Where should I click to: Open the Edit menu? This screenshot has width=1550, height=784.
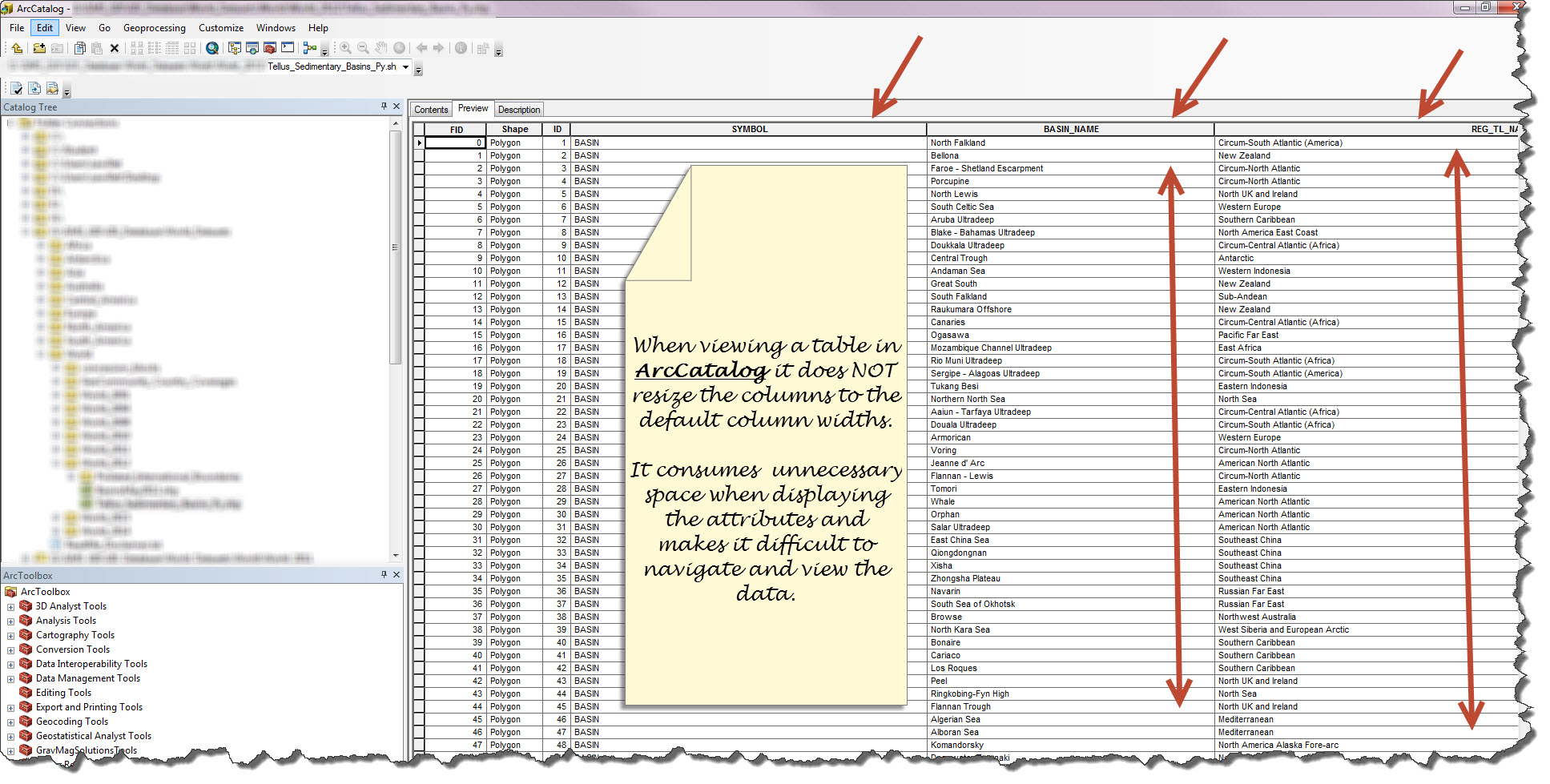(45, 27)
